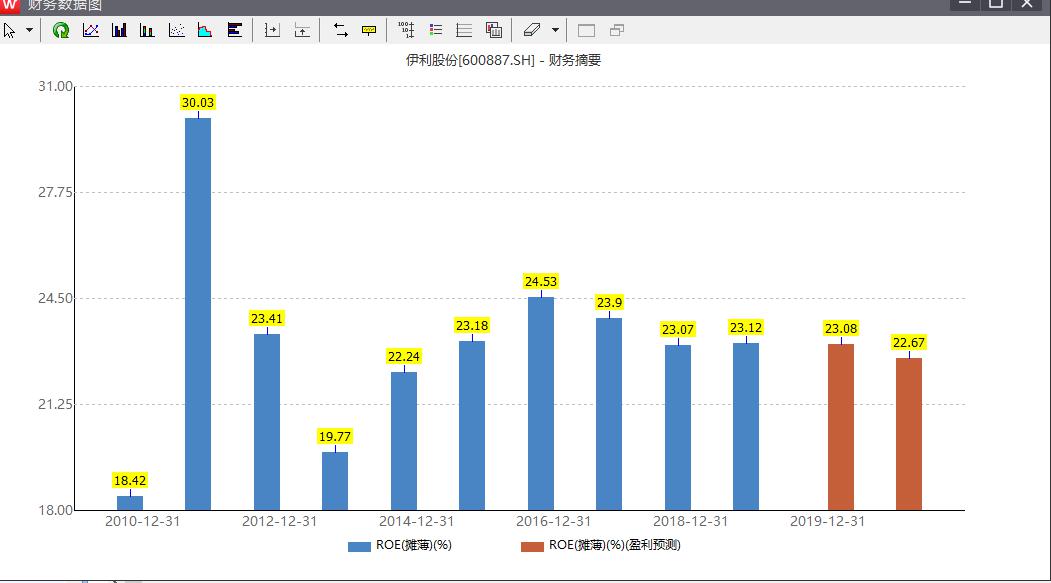The image size is (1051, 583).
Task: Select the eraser tool
Action: [532, 31]
